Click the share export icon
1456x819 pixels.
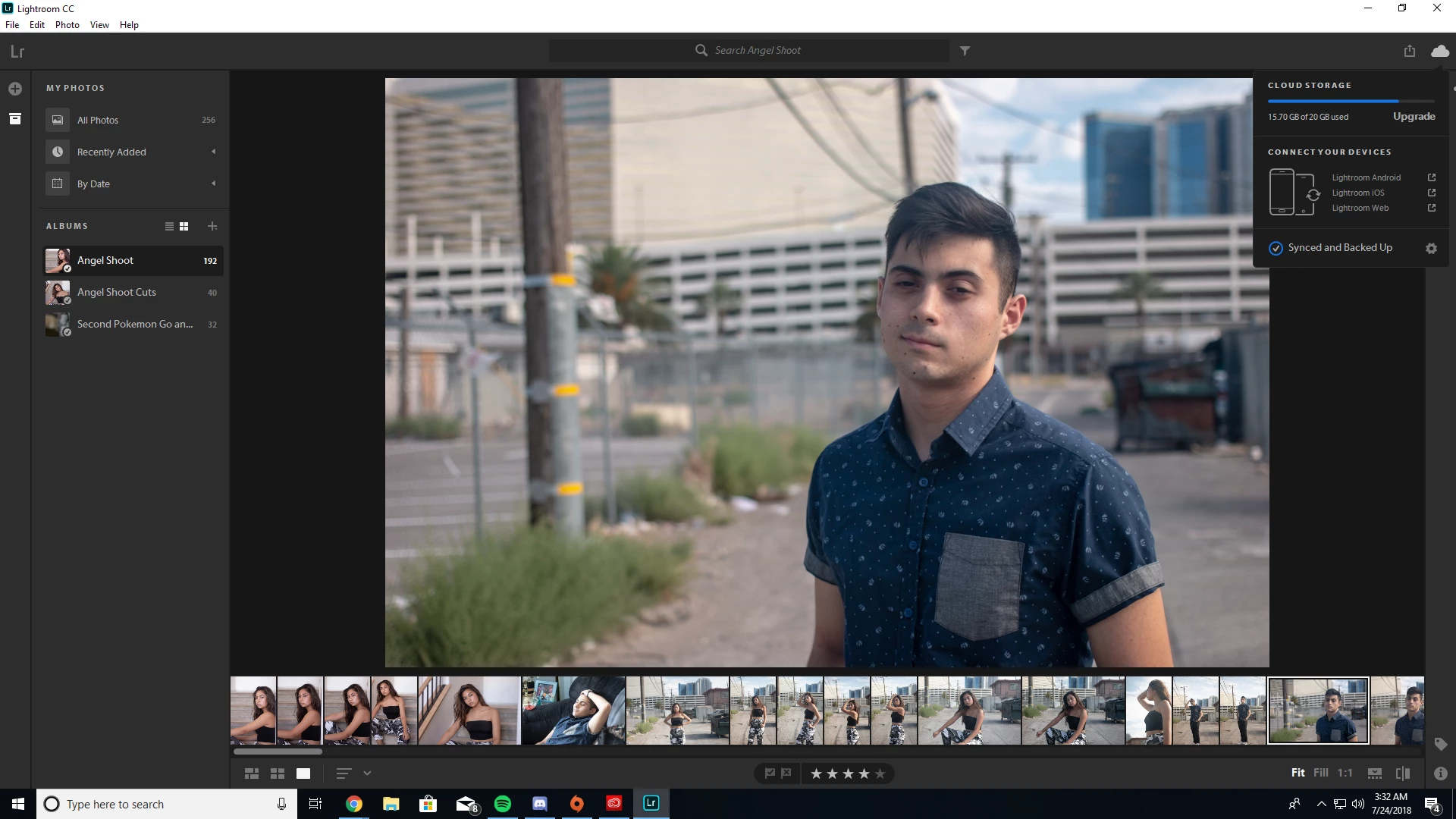point(1409,51)
